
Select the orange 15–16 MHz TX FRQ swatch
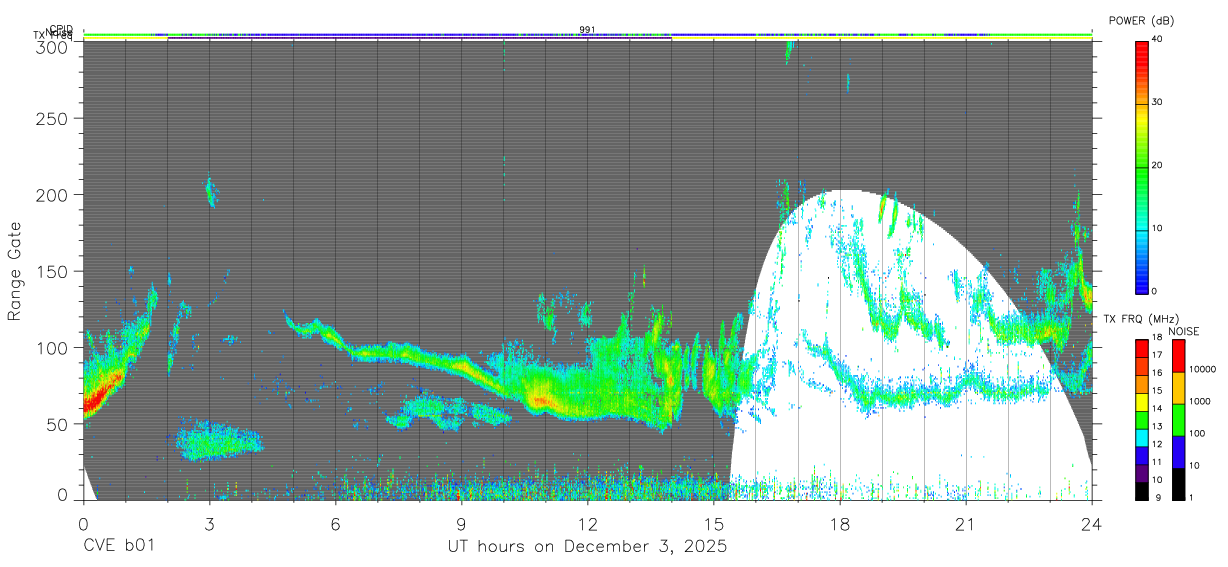1141,383
